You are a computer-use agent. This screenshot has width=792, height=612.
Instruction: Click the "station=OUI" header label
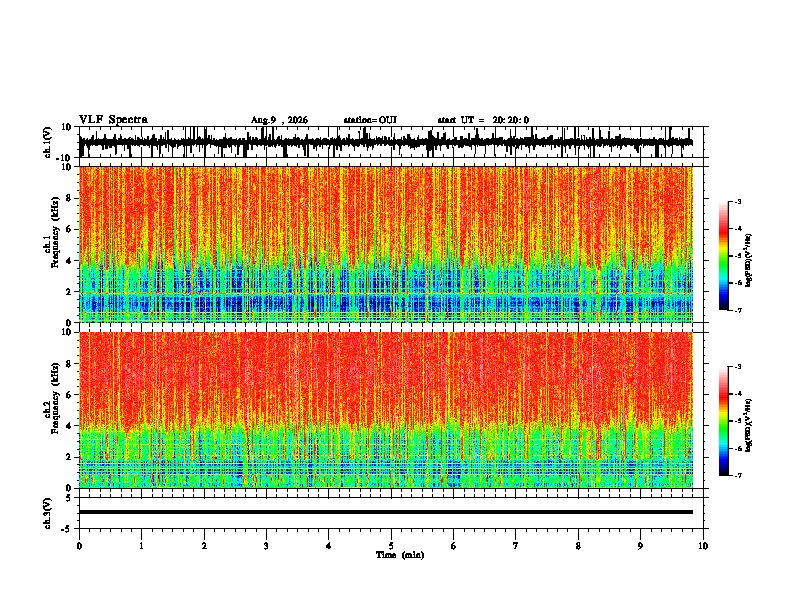pos(370,120)
